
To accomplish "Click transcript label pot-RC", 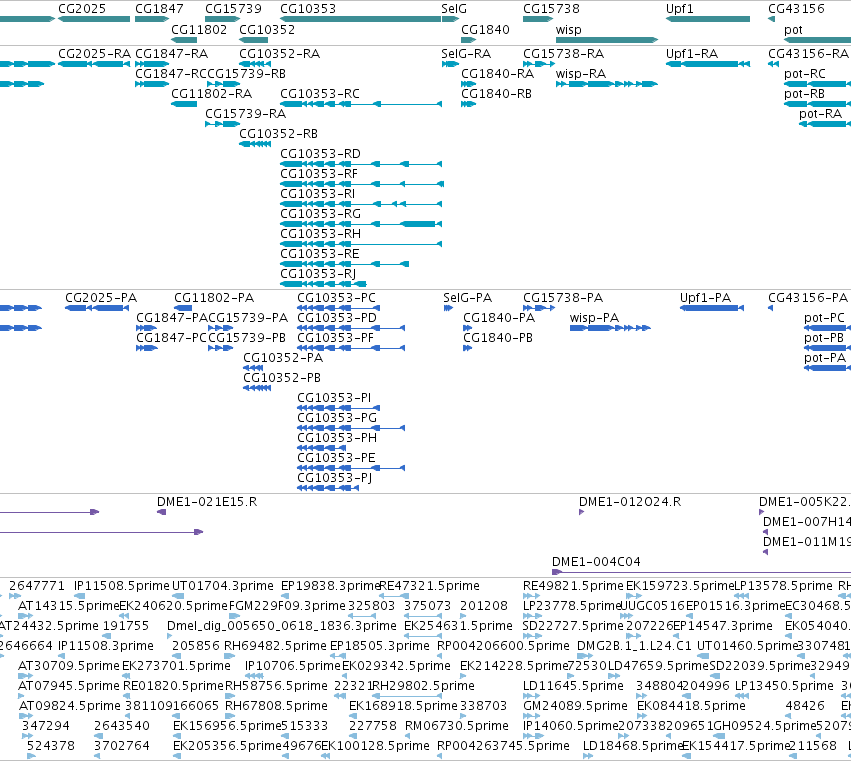I will click(x=805, y=74).
